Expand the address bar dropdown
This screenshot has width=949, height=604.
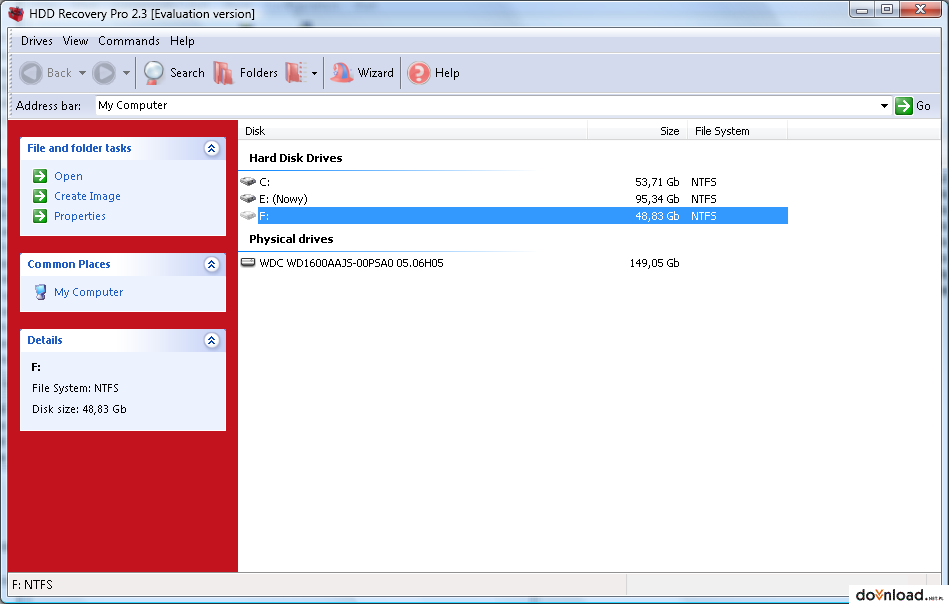click(884, 106)
